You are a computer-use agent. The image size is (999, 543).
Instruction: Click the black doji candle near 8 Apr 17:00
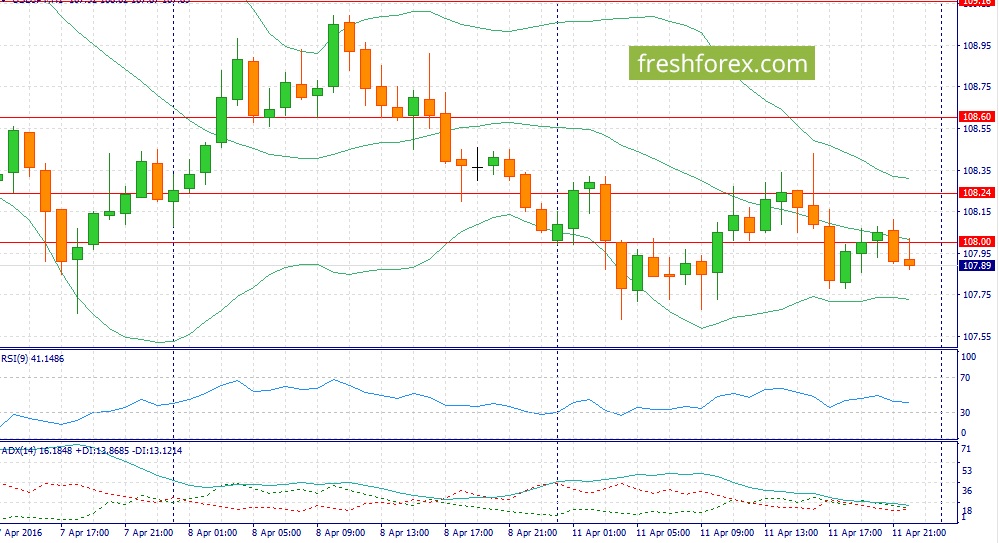477,167
